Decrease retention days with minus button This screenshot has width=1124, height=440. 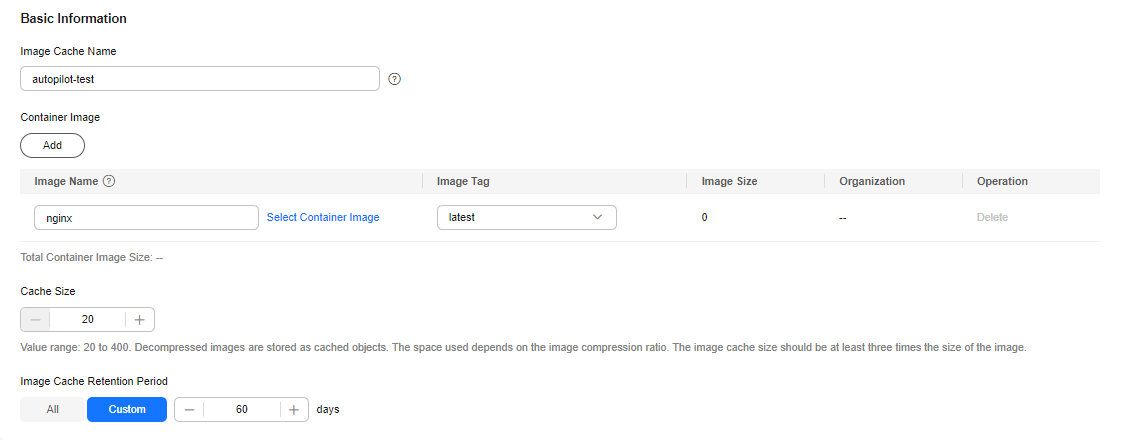(x=189, y=410)
